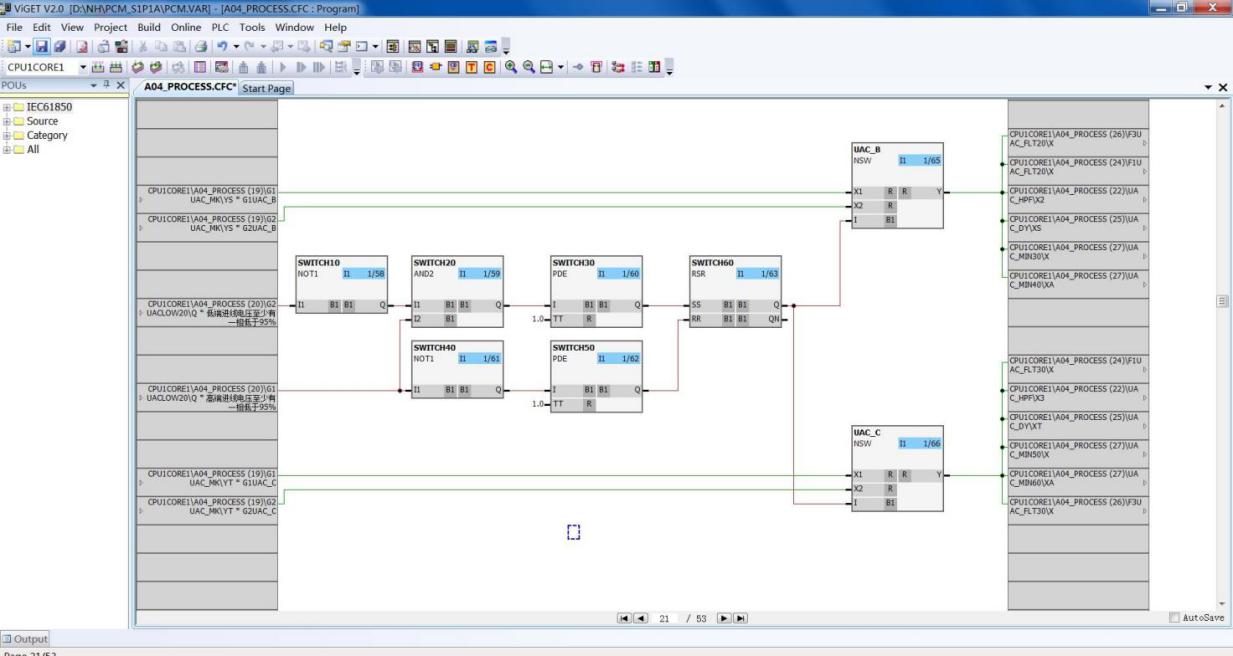
Task: Open the PLC menu
Action: [221, 27]
